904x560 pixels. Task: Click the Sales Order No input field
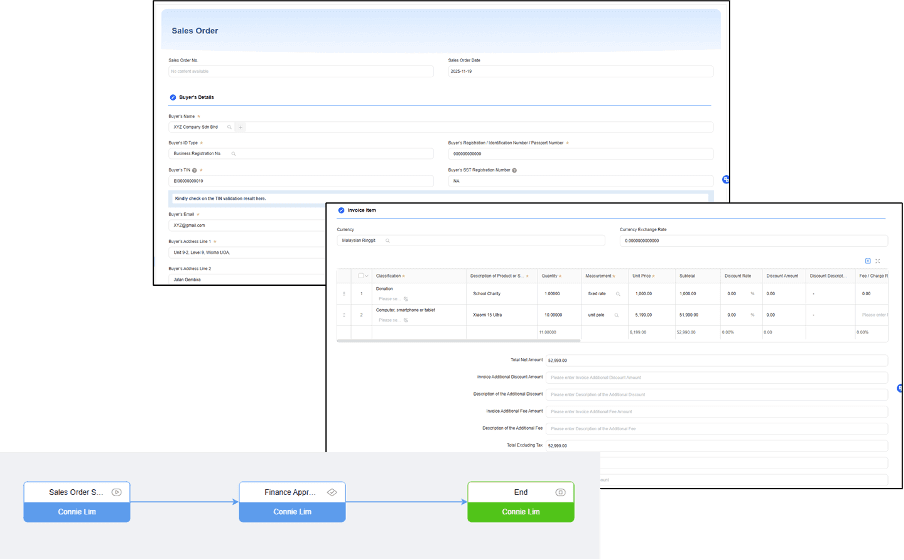(x=300, y=72)
